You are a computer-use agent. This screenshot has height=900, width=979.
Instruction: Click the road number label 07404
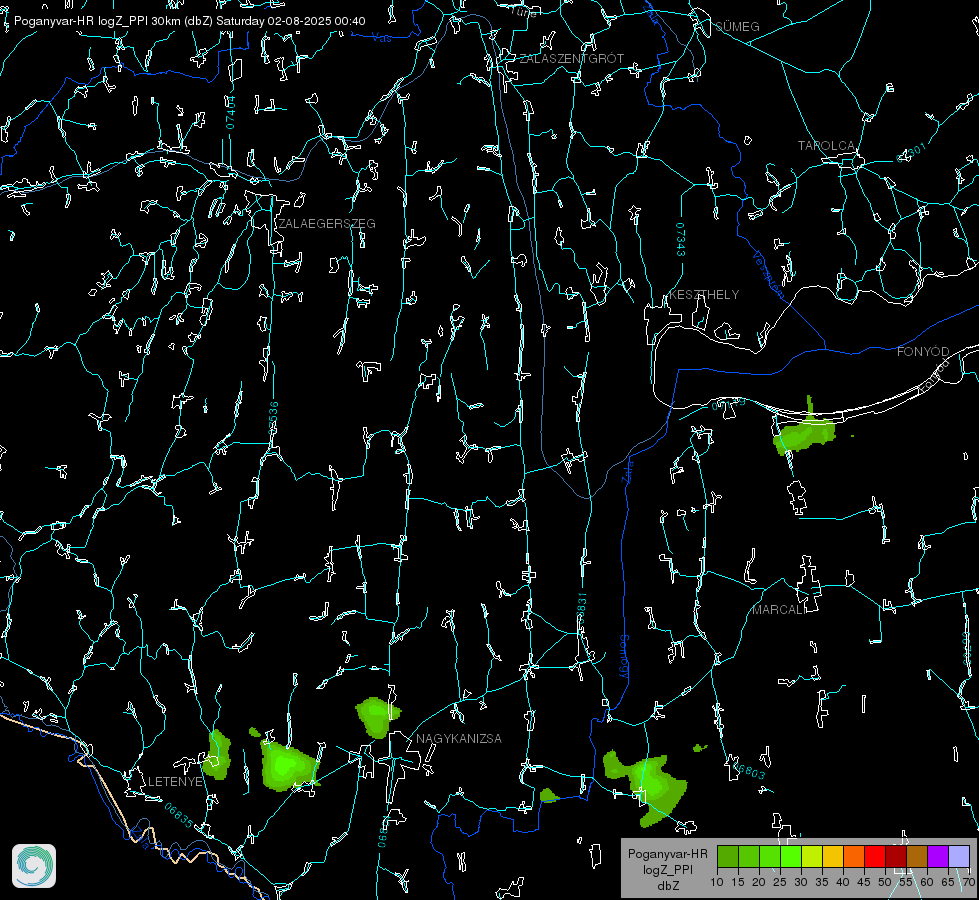[230, 112]
